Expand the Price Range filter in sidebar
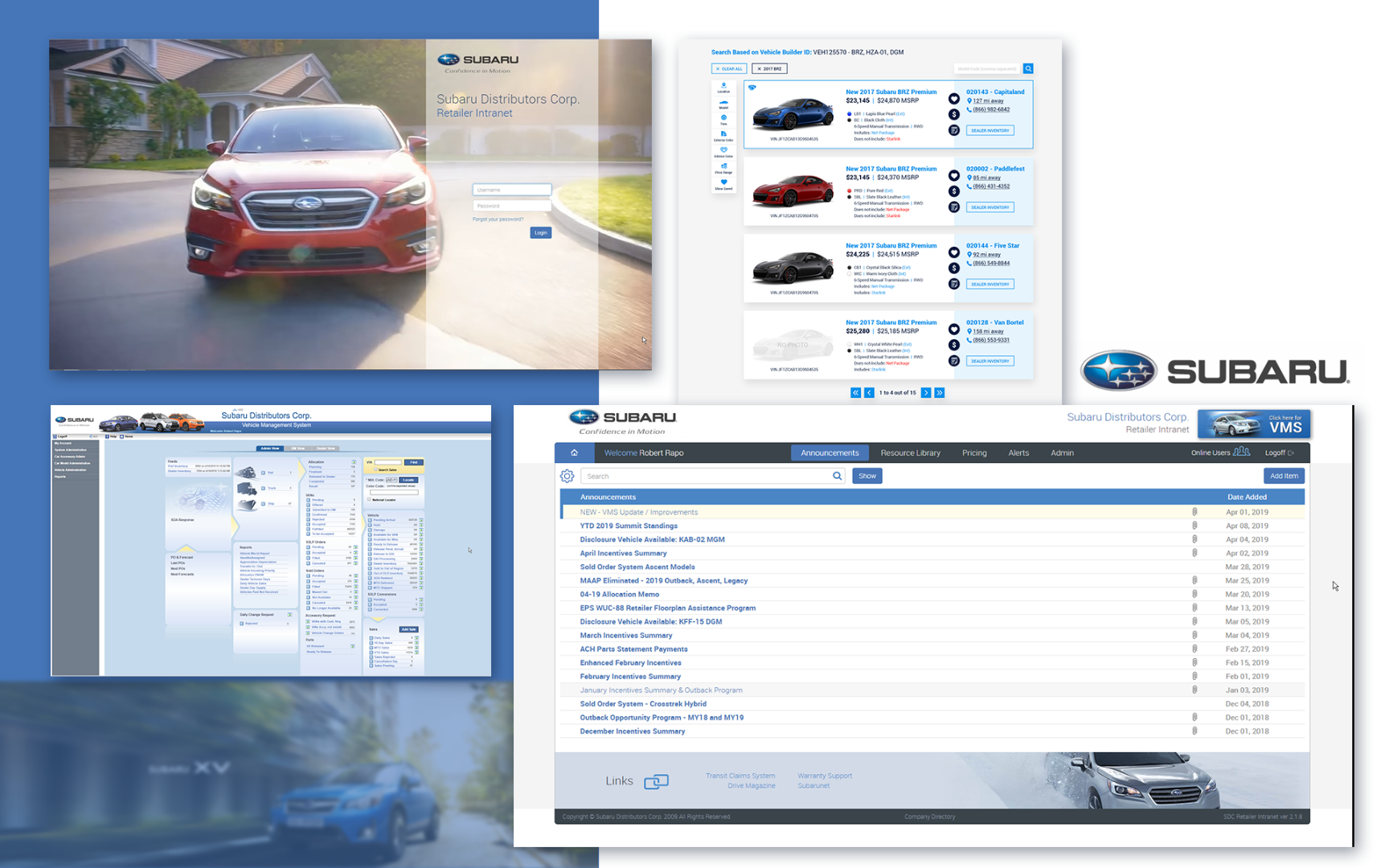Viewport: 1389px width, 868px height. click(x=723, y=167)
